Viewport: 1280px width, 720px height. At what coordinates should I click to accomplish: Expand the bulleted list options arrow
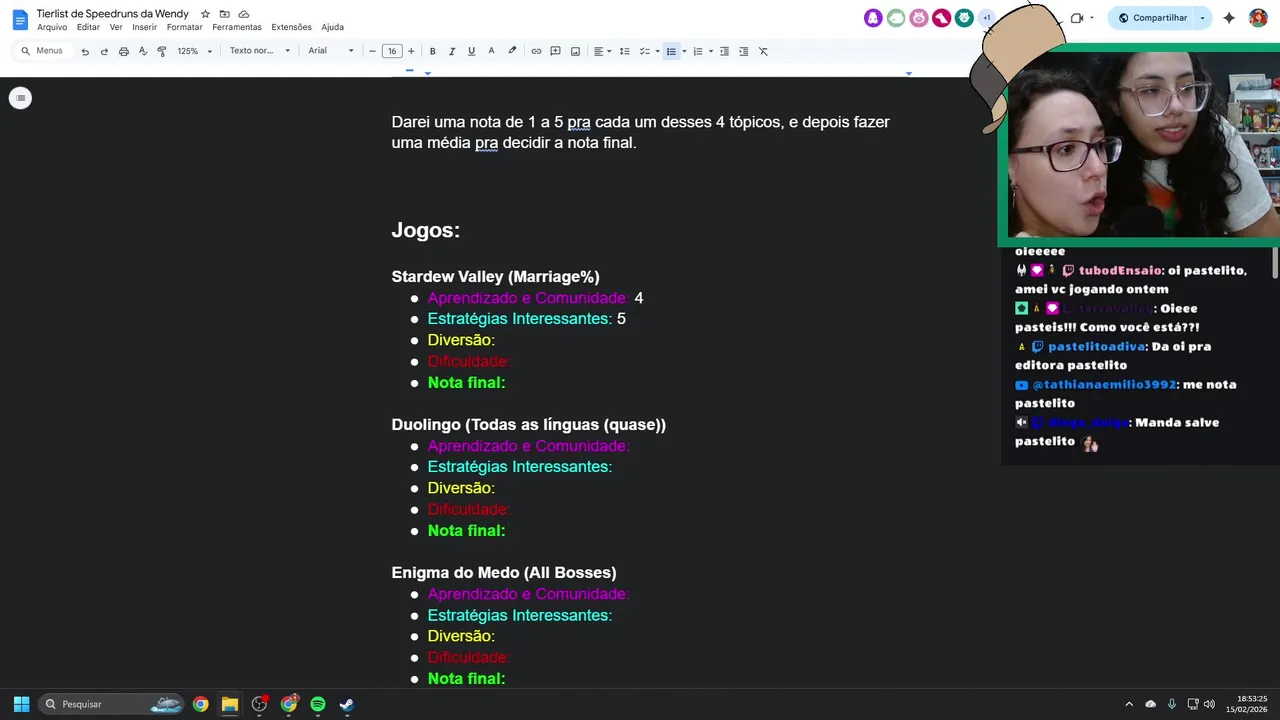pos(684,51)
